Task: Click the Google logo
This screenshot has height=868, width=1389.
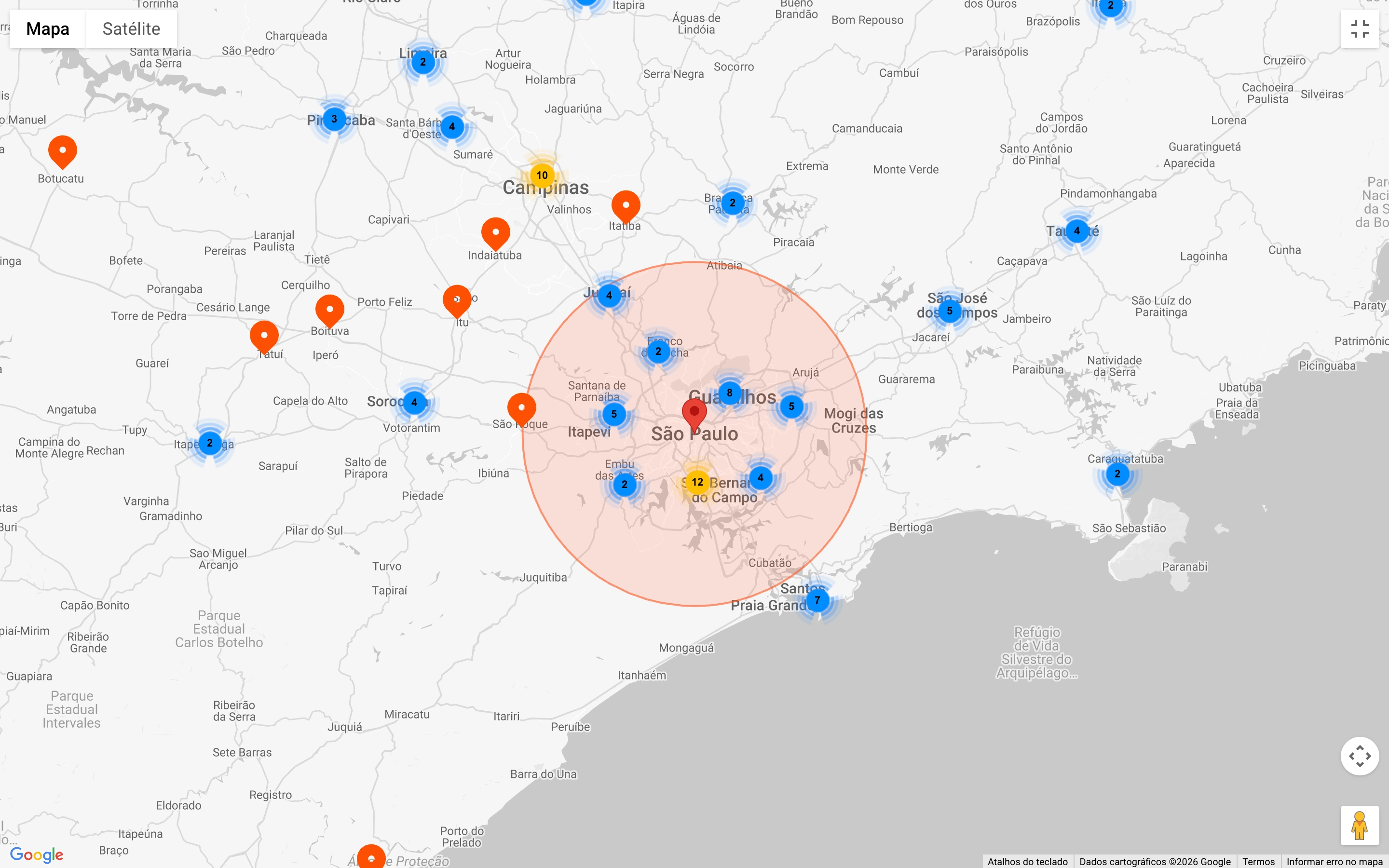Action: pos(37,855)
